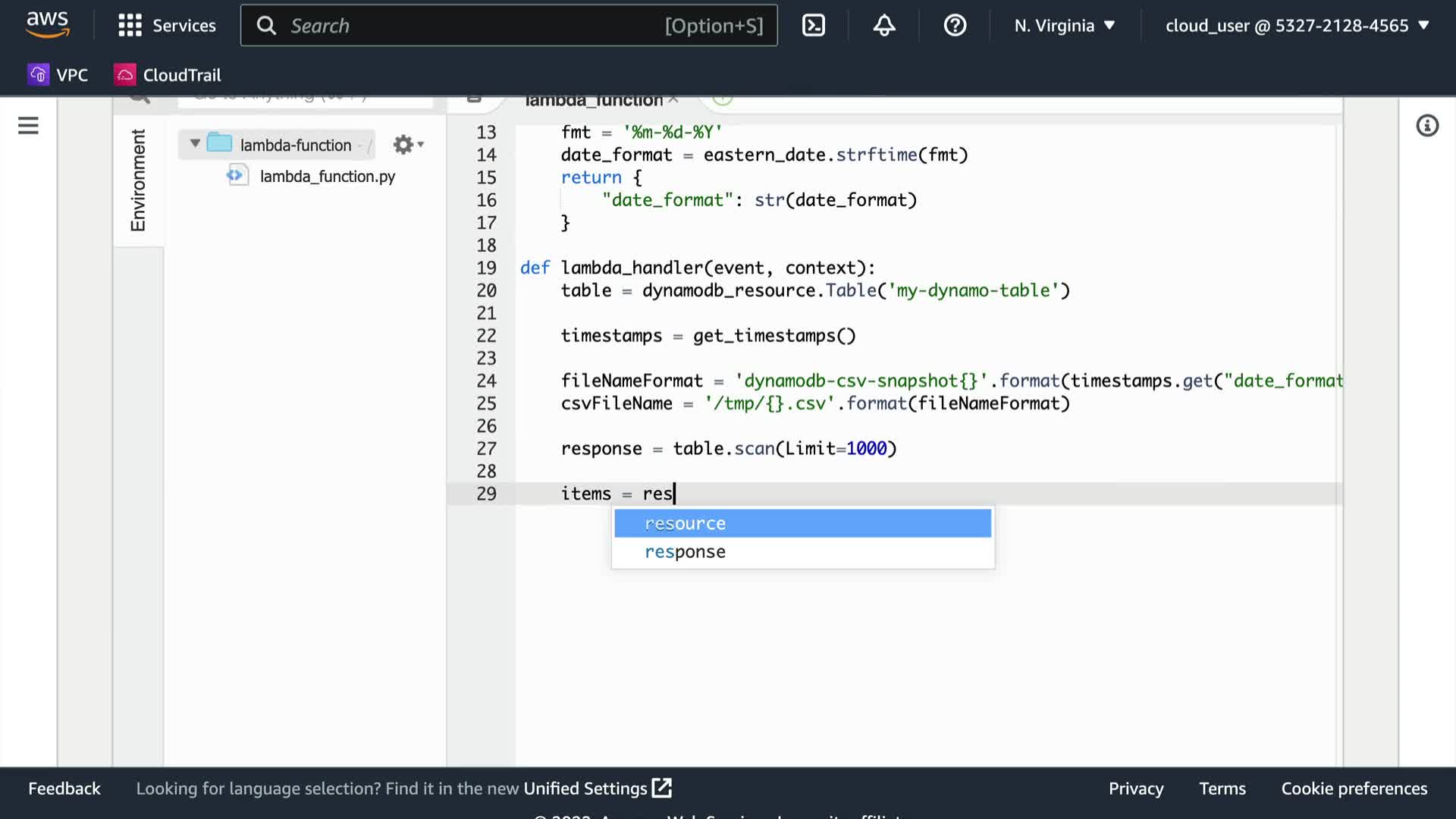Launch the CloudShell terminal icon
This screenshot has height=819, width=1456.
coord(814,25)
